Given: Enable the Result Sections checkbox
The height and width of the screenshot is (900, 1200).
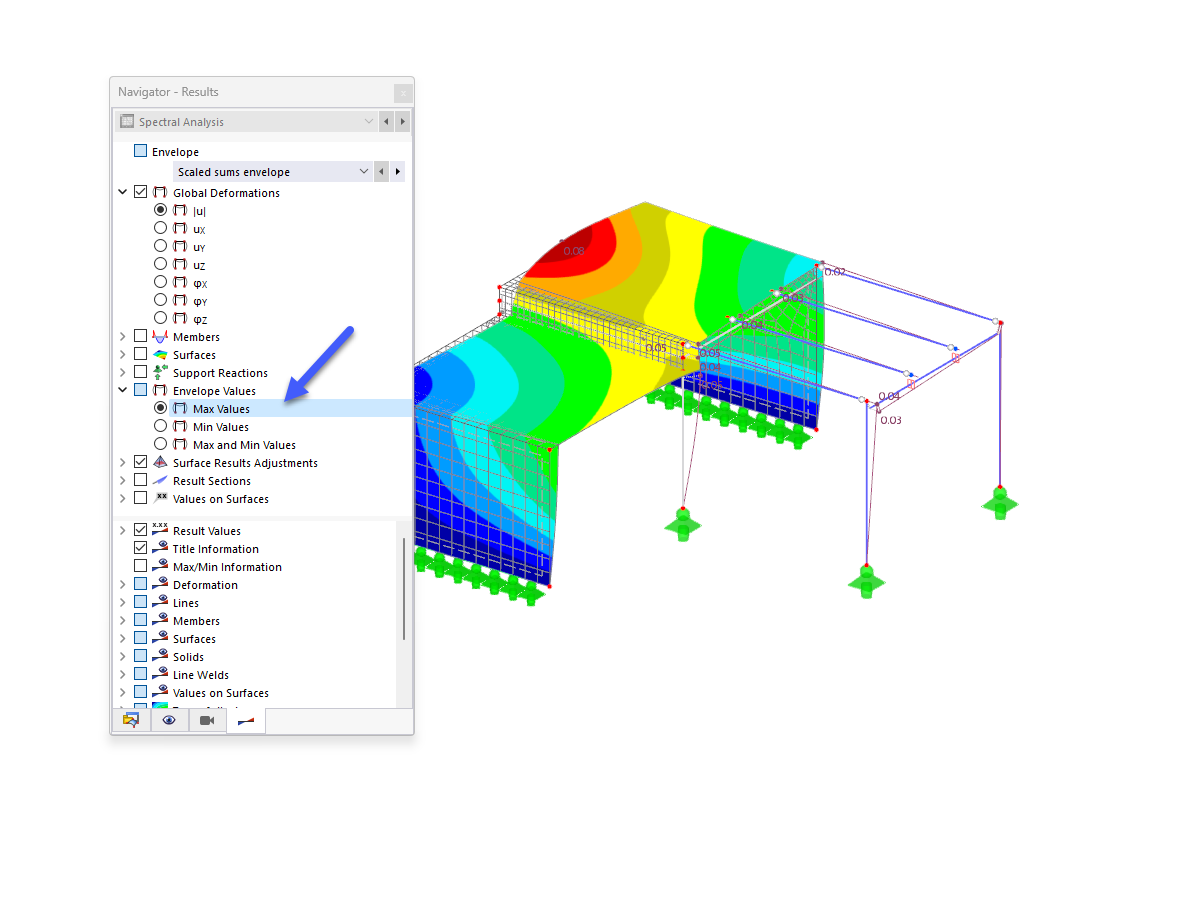Looking at the screenshot, I should click(x=140, y=481).
